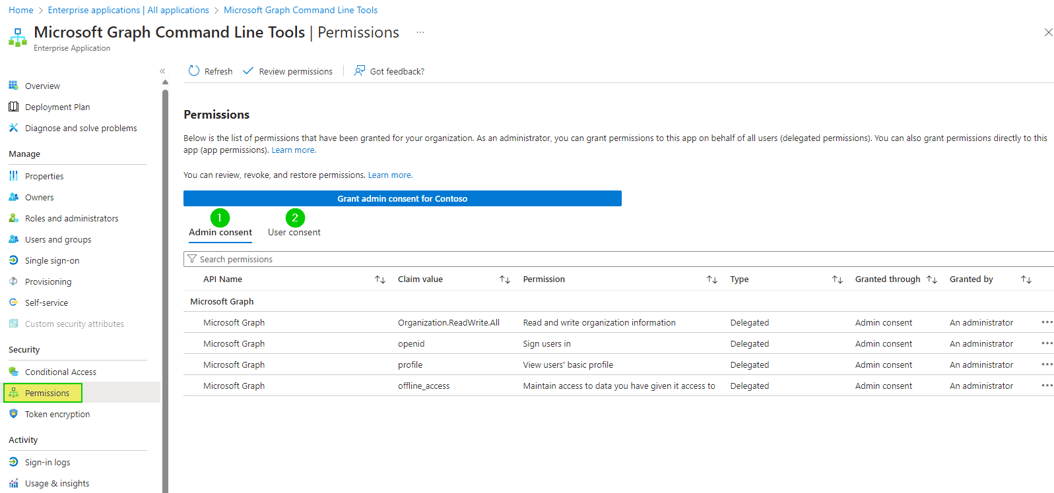Click the Sign users in permission text
Screen dimensions: 1054x493
(546, 344)
